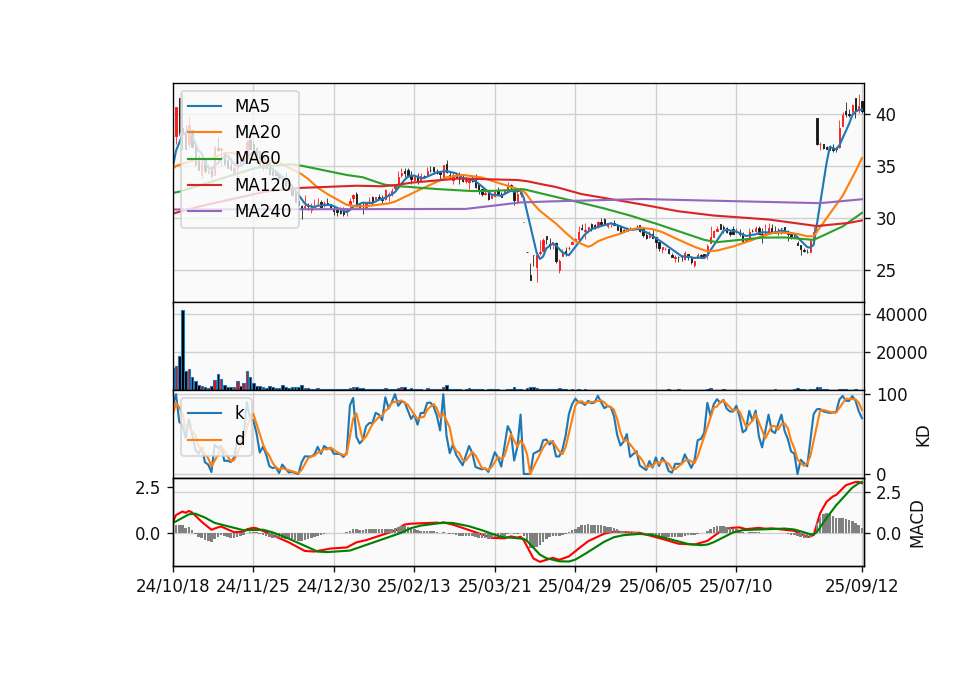Click the 24/11/25 date label
960x690 pixels.
(x=253, y=586)
